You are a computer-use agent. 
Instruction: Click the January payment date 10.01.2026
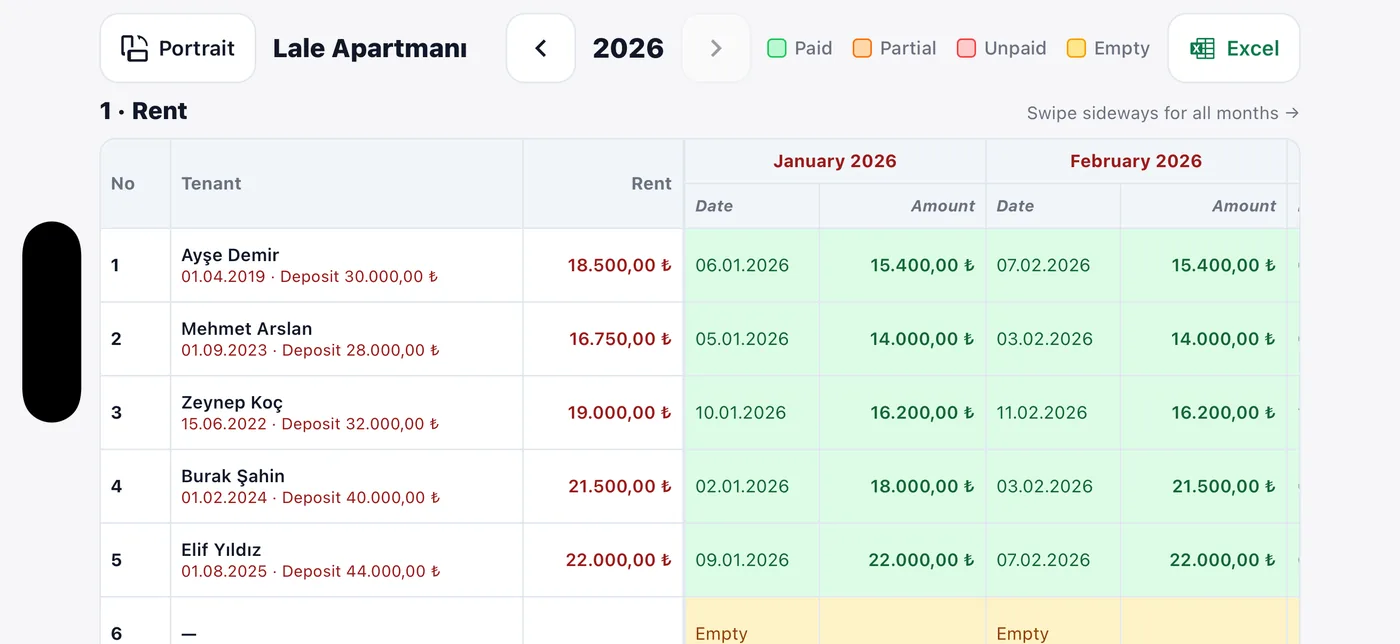(x=741, y=412)
